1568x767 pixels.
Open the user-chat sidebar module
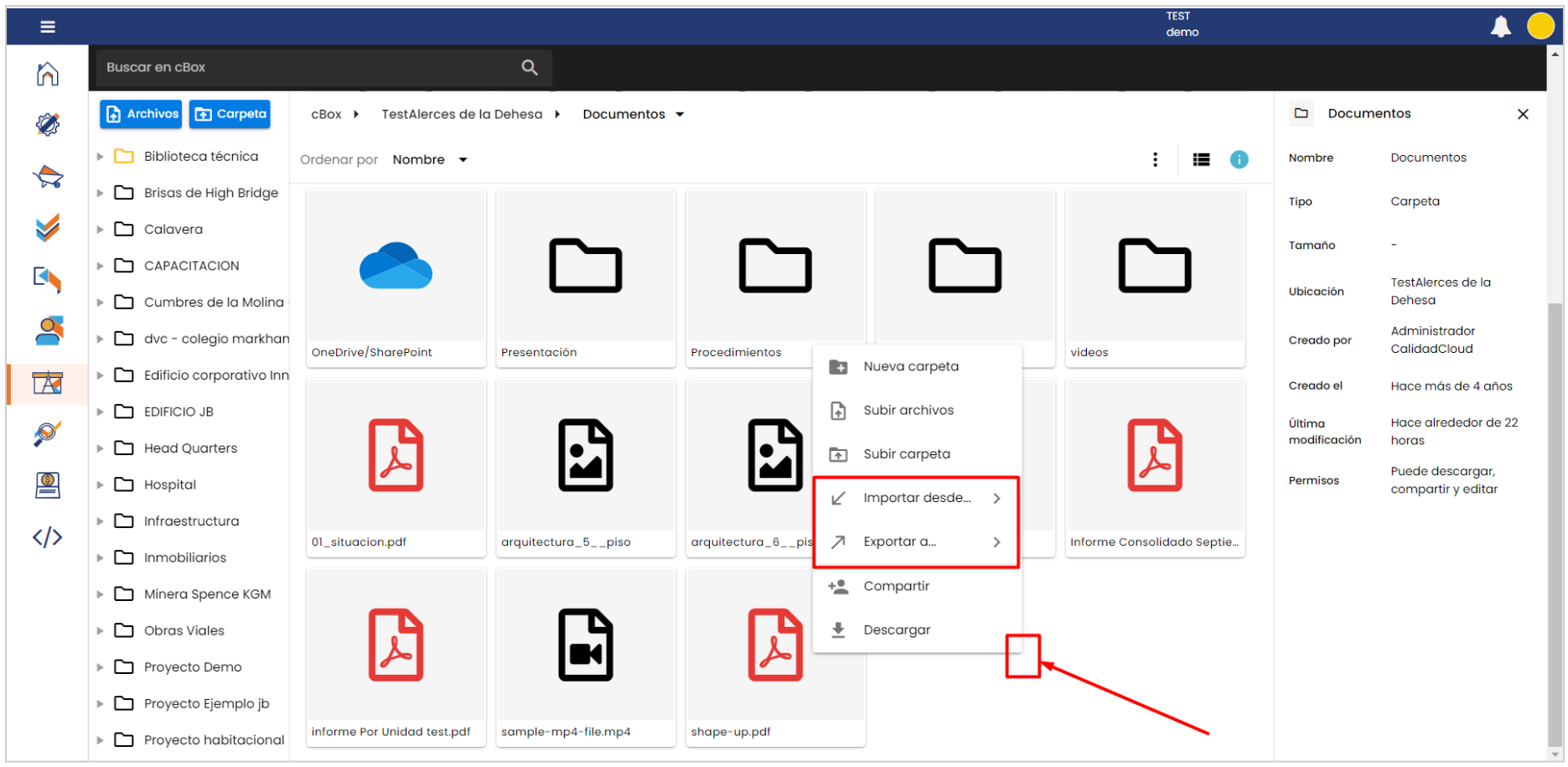49,331
